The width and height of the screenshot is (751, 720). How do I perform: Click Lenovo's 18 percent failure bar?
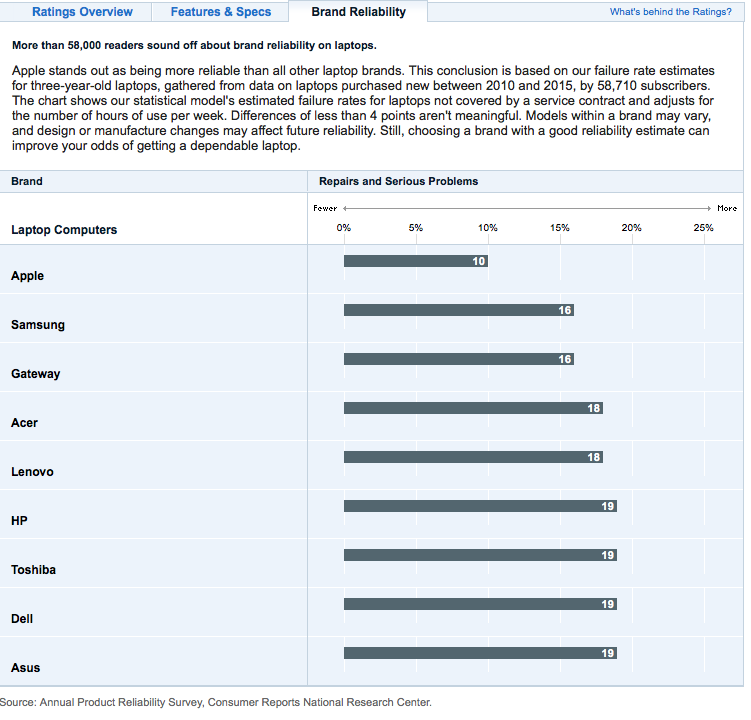(473, 457)
